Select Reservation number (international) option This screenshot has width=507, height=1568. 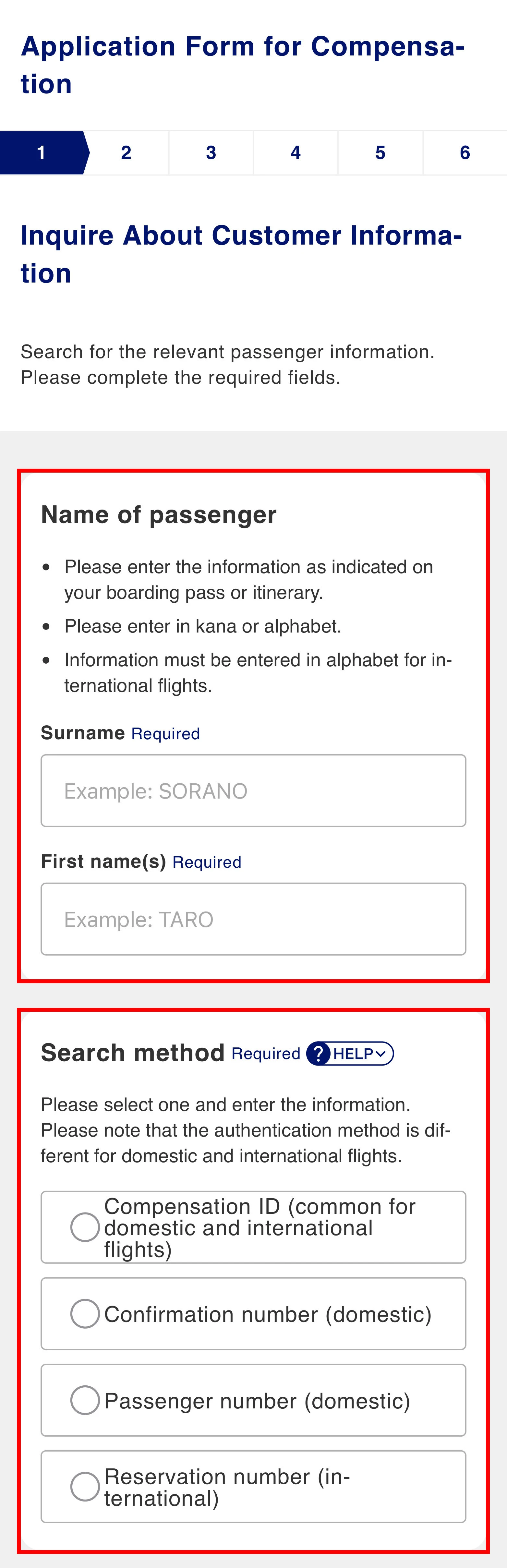tap(253, 1487)
